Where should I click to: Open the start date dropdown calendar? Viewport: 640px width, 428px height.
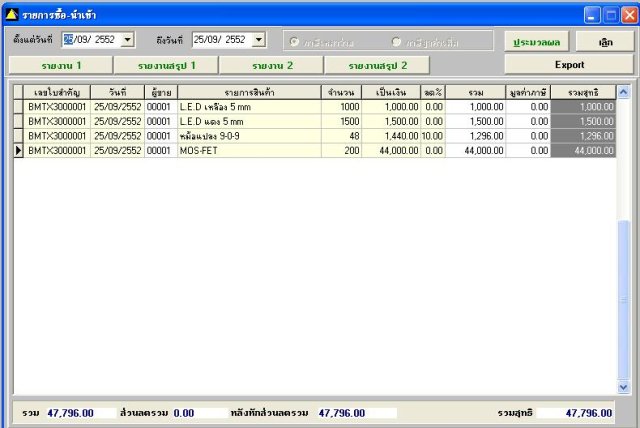coord(128,40)
